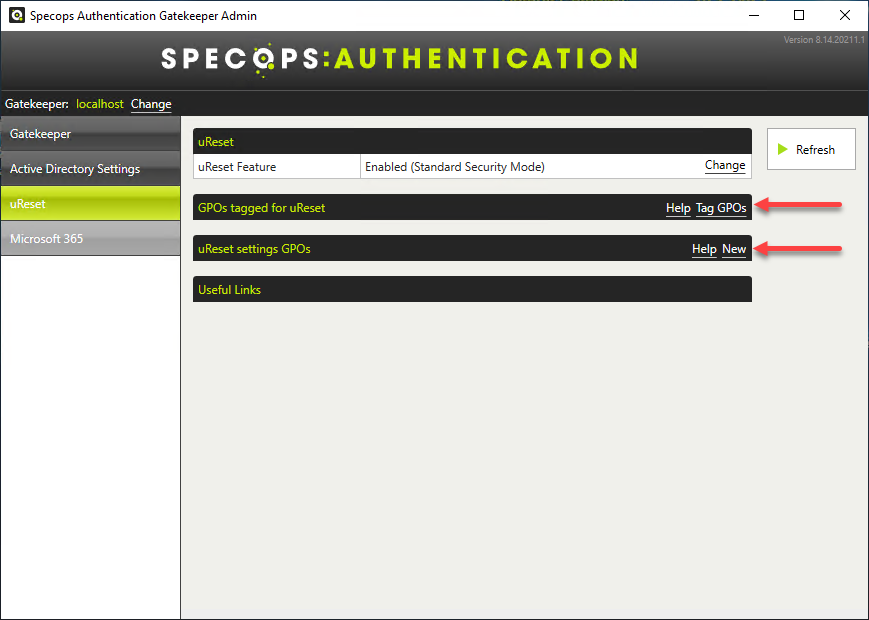This screenshot has width=869, height=620.
Task: Close the Gatekeeper Admin window
Action: click(845, 16)
